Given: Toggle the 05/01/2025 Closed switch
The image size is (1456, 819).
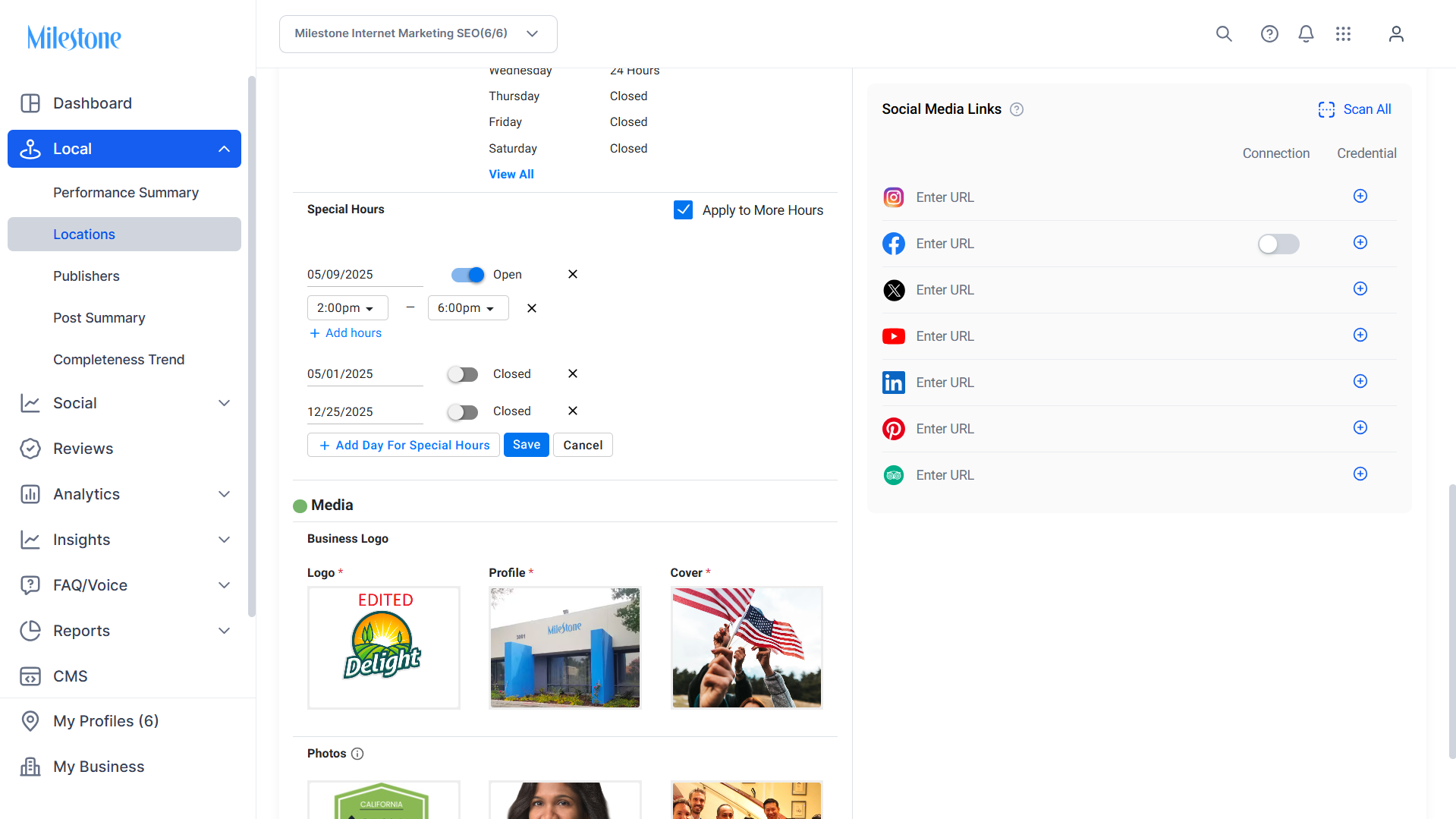Looking at the screenshot, I should tap(463, 374).
